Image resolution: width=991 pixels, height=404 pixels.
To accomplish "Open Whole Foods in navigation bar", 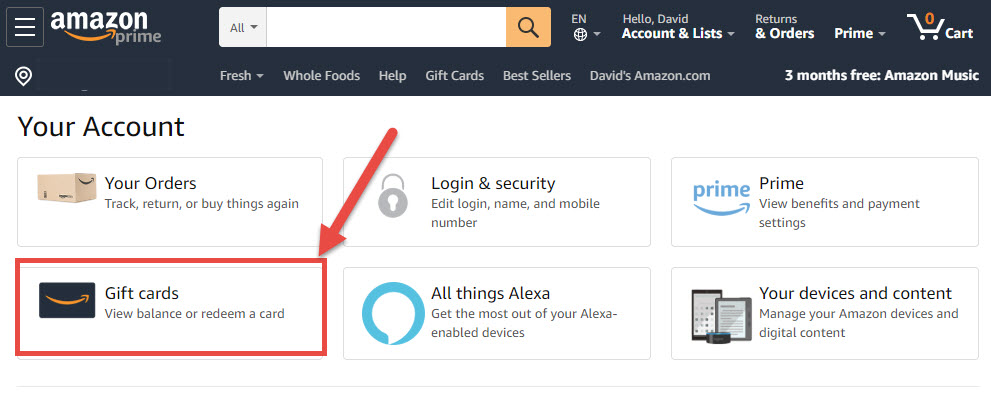I will 321,76.
